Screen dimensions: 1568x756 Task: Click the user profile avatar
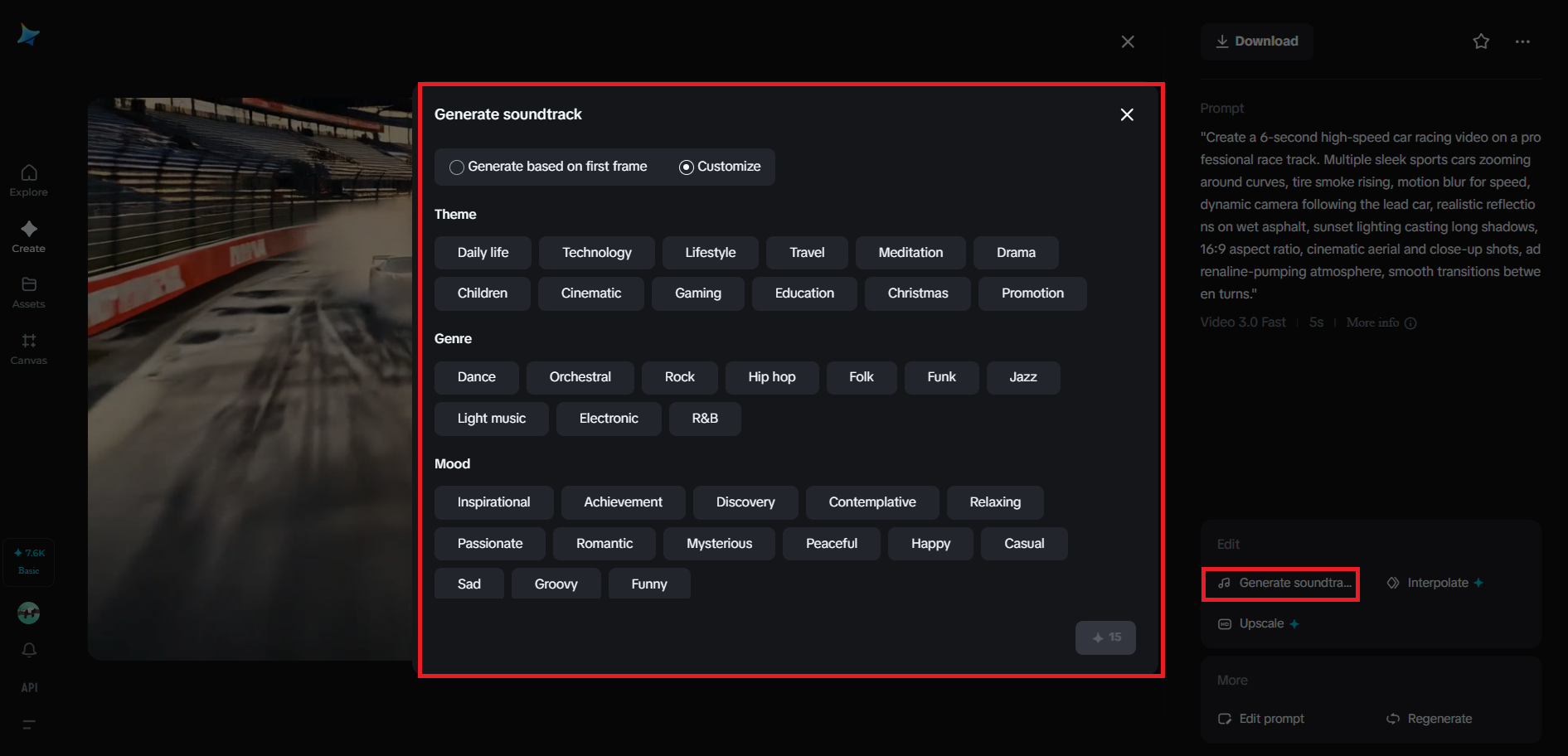click(x=29, y=613)
